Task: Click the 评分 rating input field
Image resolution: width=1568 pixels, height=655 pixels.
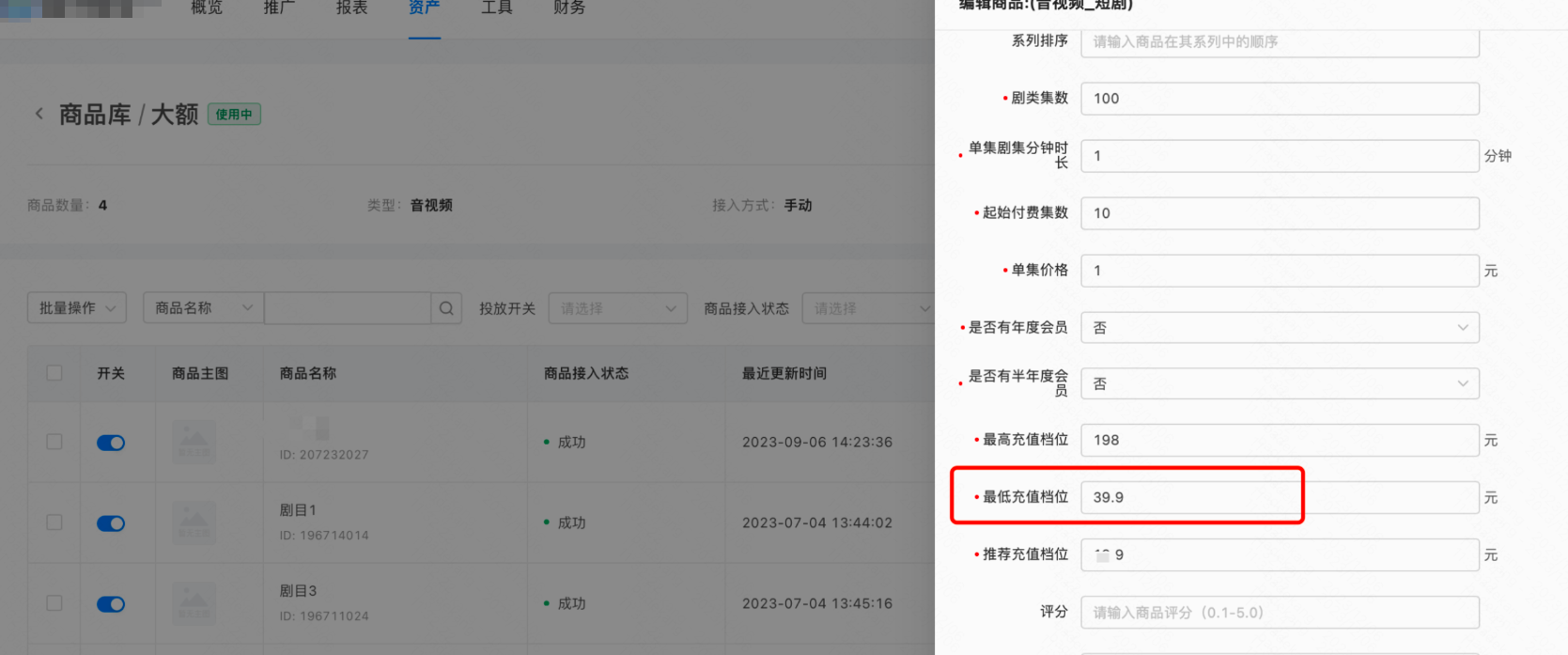Action: pyautogui.click(x=1280, y=612)
